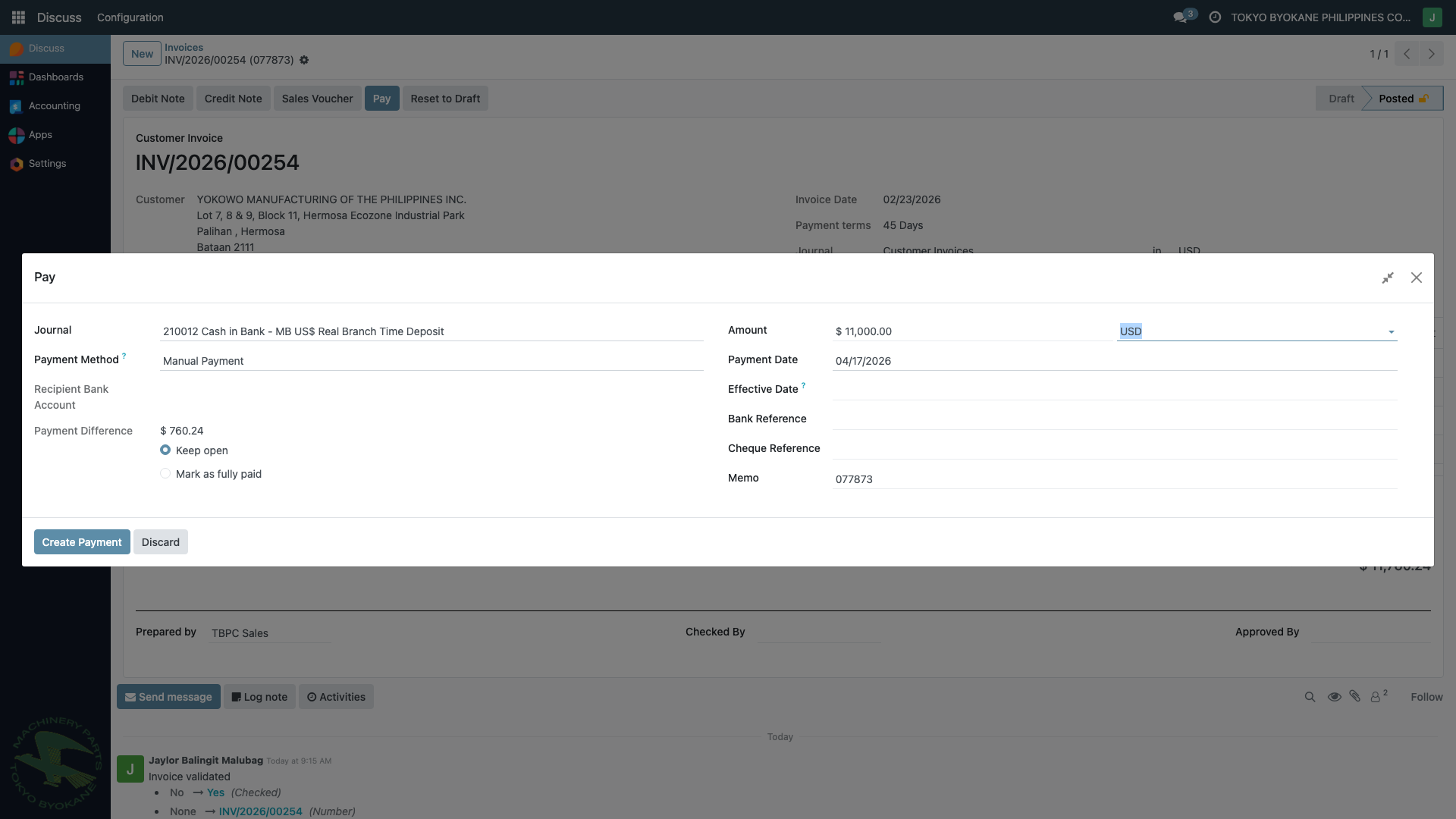Change the Payment Method selection
1456x819 pixels.
(431, 360)
